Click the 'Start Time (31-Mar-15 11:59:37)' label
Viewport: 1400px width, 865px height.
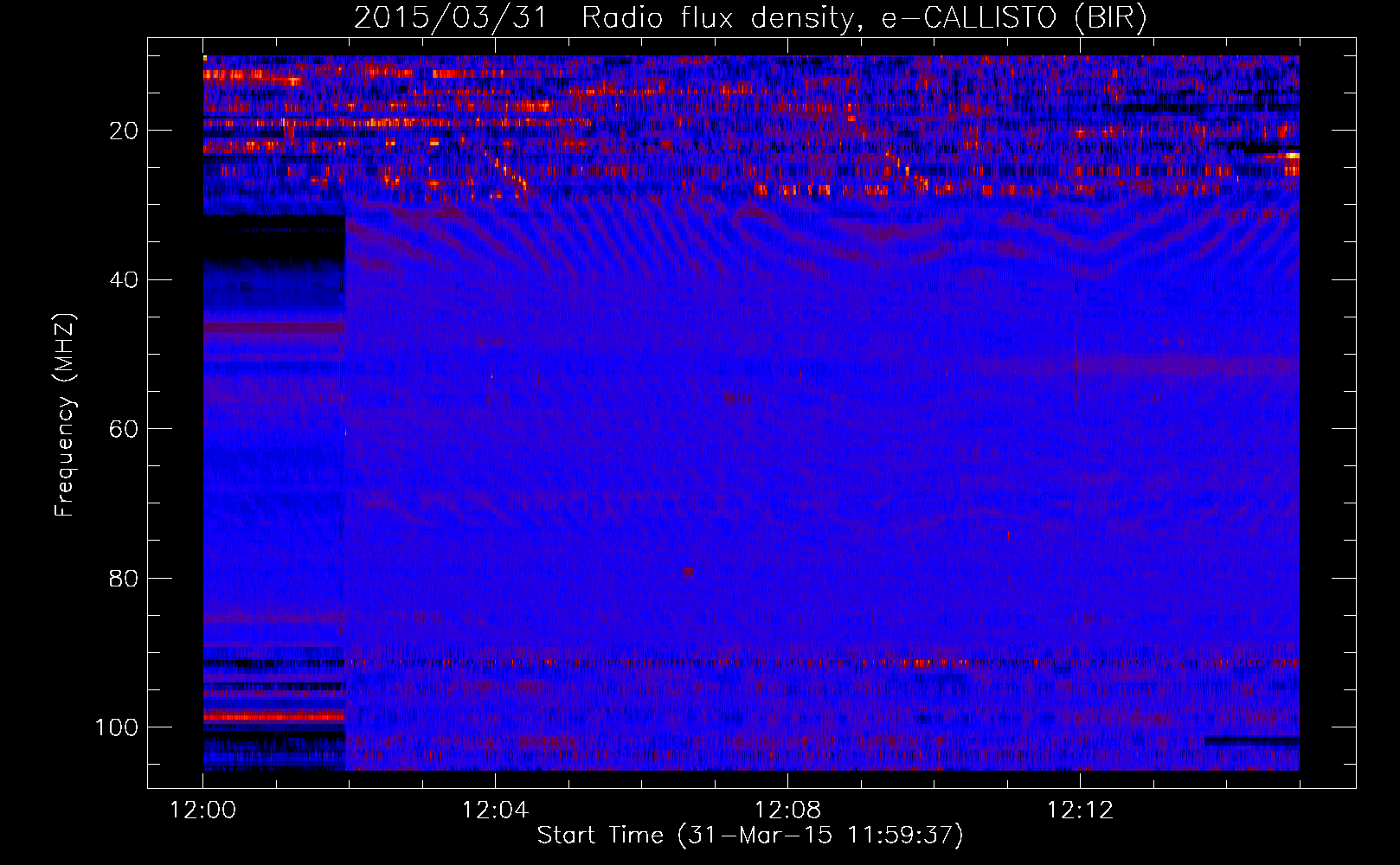click(750, 836)
